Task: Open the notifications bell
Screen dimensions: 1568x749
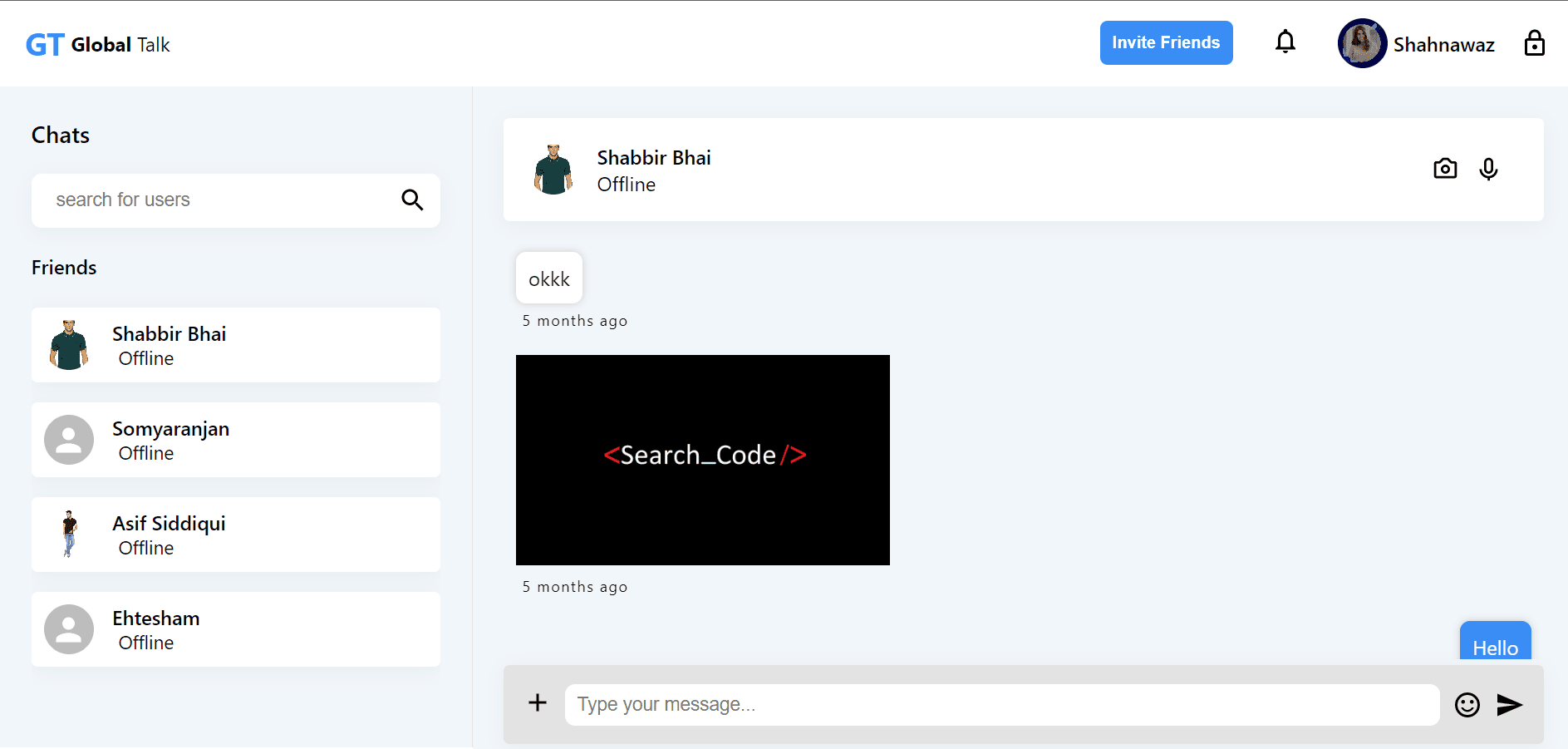Action: coord(1285,42)
